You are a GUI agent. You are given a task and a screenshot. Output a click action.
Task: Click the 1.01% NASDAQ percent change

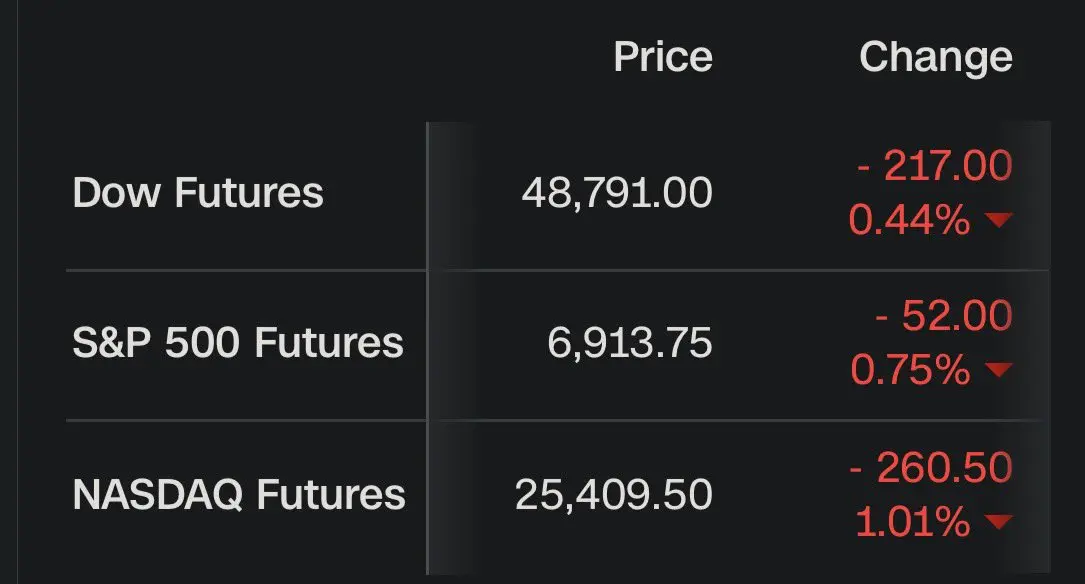click(912, 521)
